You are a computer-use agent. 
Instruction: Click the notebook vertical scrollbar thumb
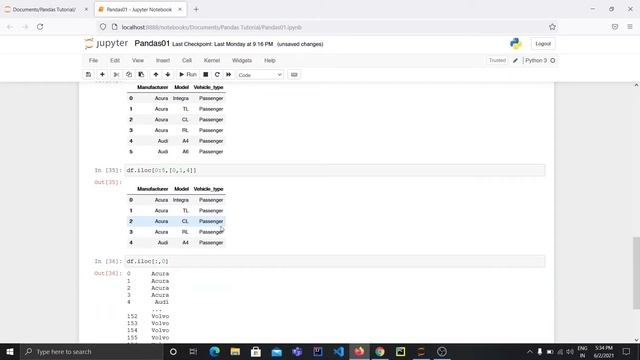[x=636, y=273]
